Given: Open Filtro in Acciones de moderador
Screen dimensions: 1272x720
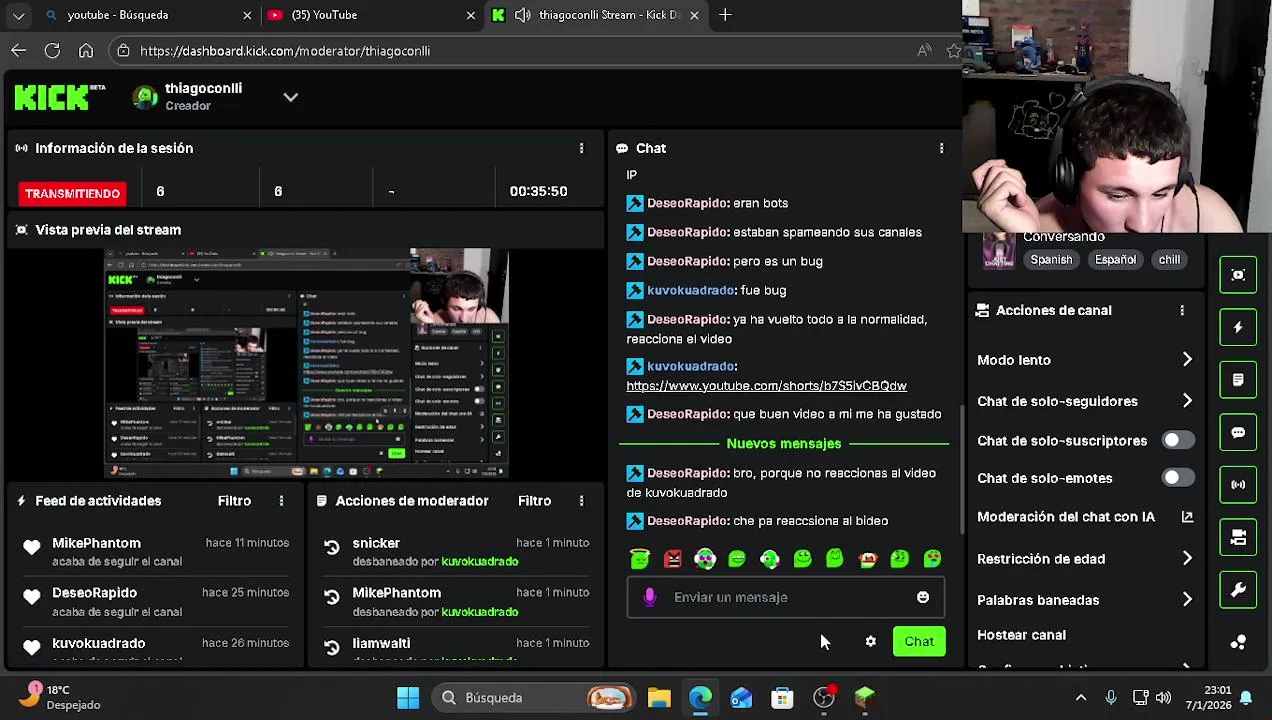Looking at the screenshot, I should [534, 501].
